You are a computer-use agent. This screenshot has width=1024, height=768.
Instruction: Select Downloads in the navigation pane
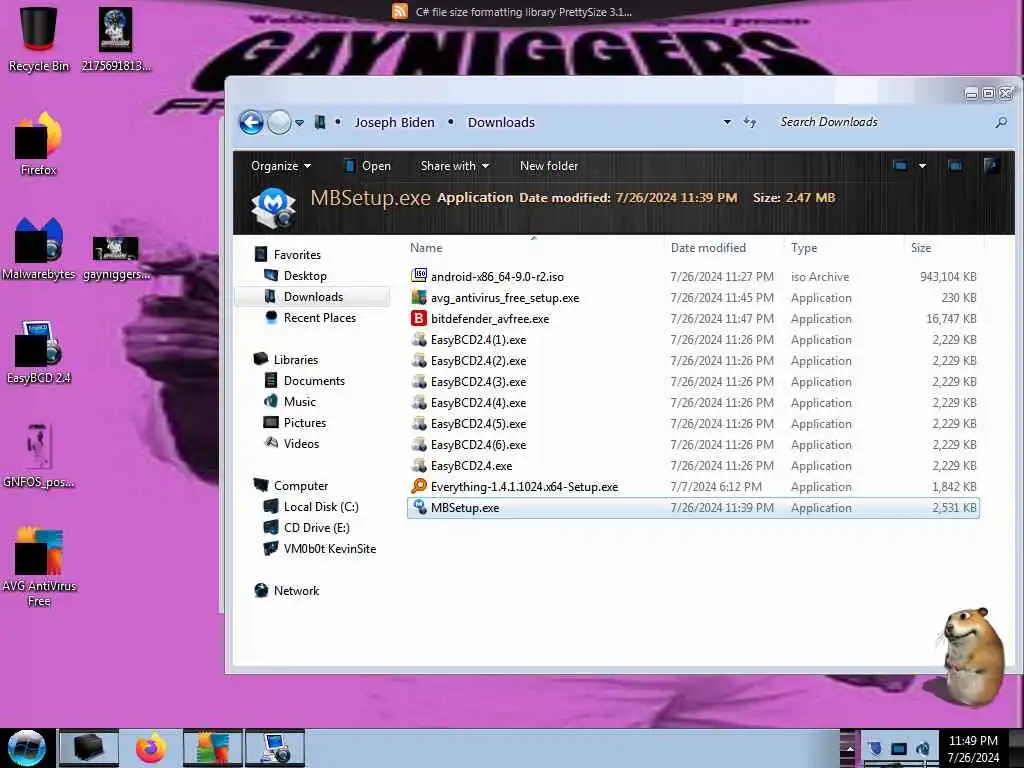[x=313, y=296]
